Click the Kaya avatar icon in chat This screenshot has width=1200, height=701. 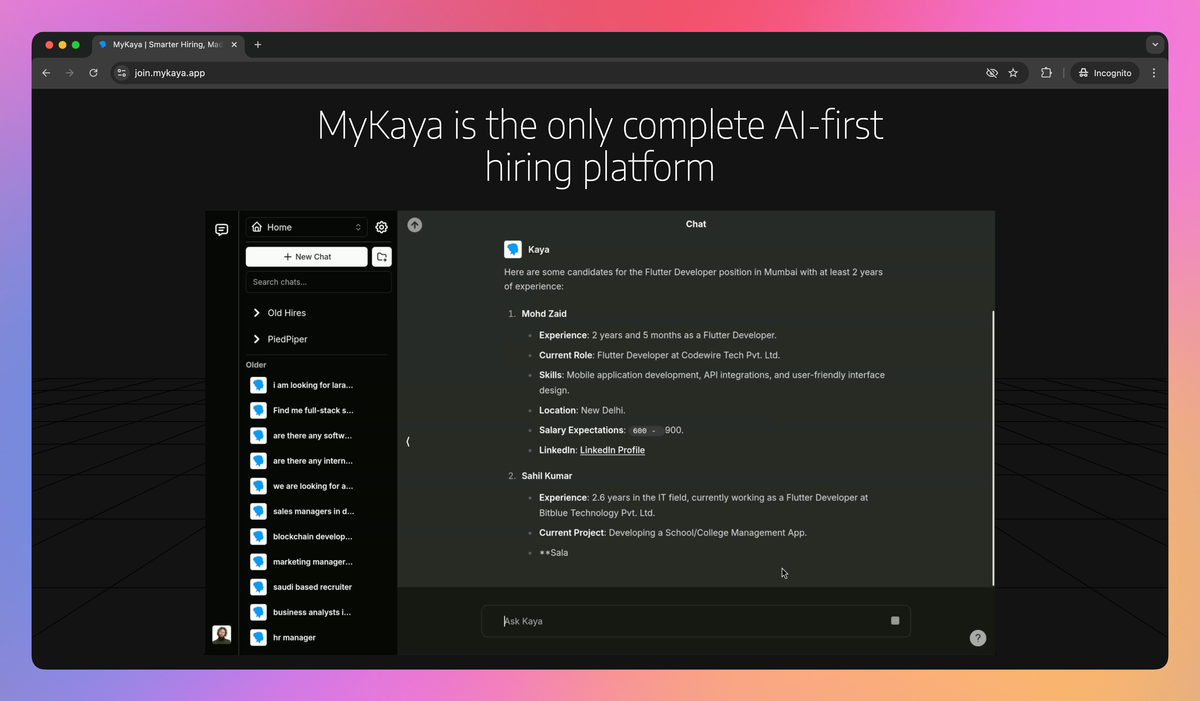(513, 249)
